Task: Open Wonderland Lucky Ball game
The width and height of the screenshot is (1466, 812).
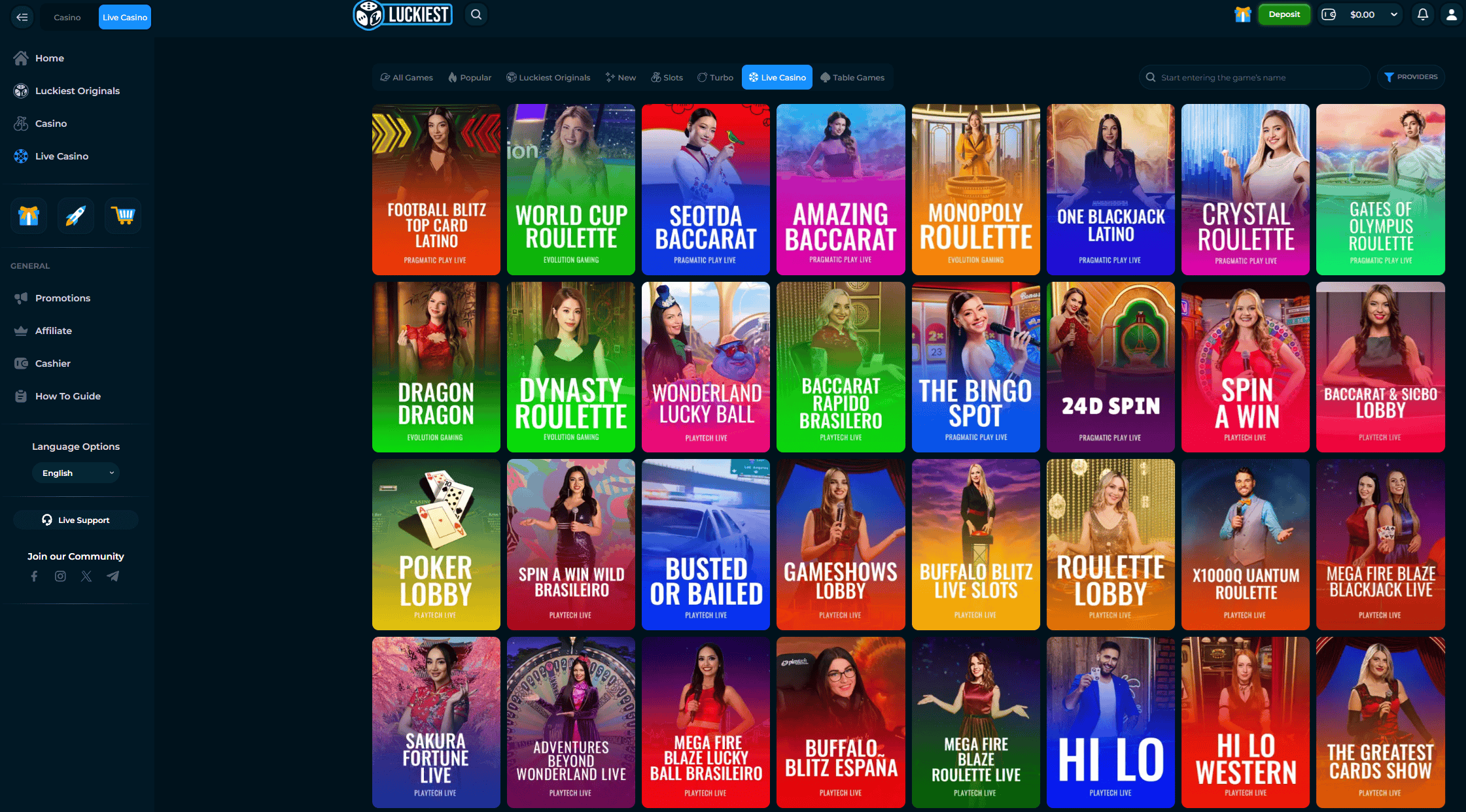Action: [706, 367]
